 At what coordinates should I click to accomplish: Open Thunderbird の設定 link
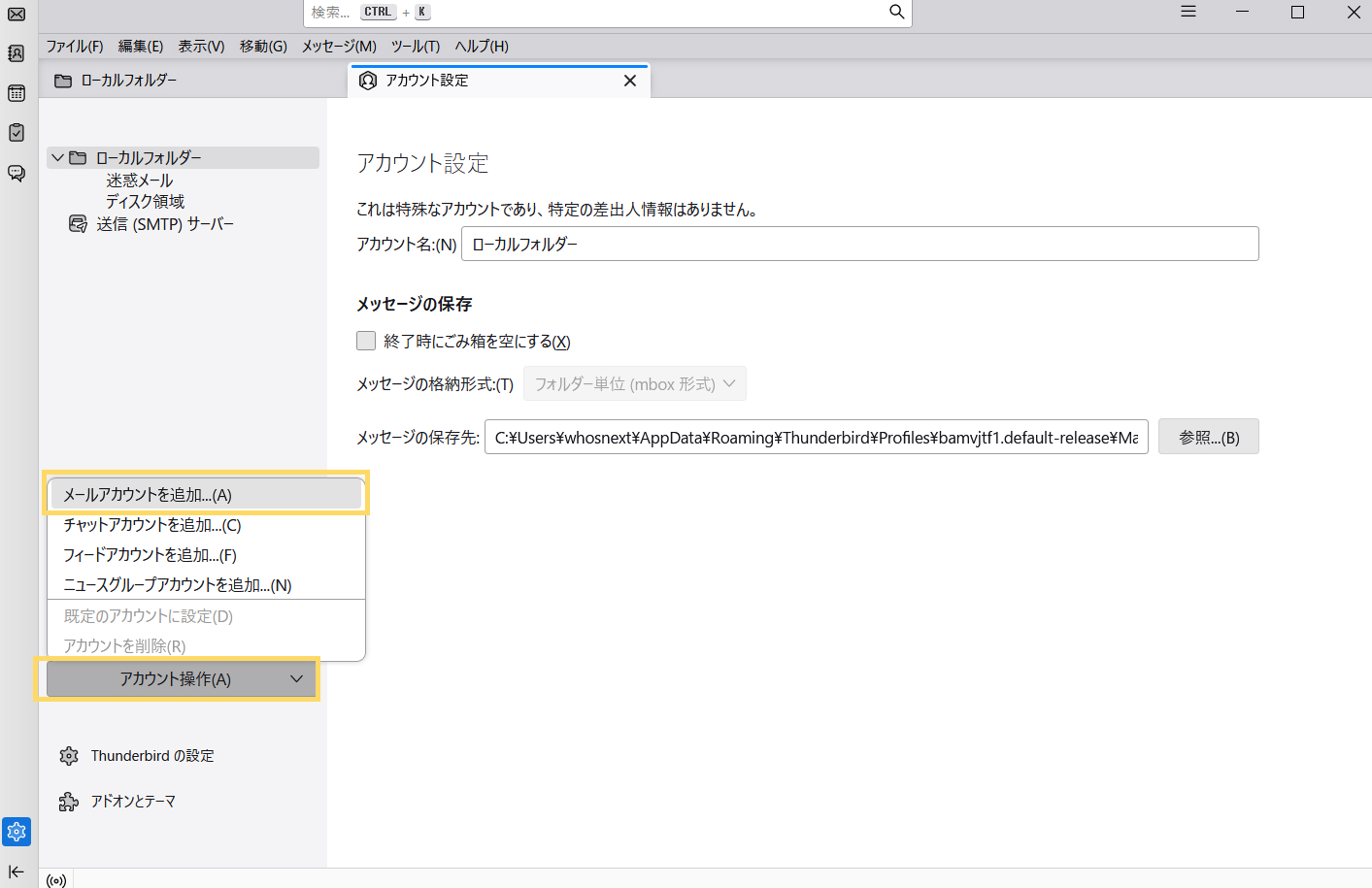coord(151,756)
